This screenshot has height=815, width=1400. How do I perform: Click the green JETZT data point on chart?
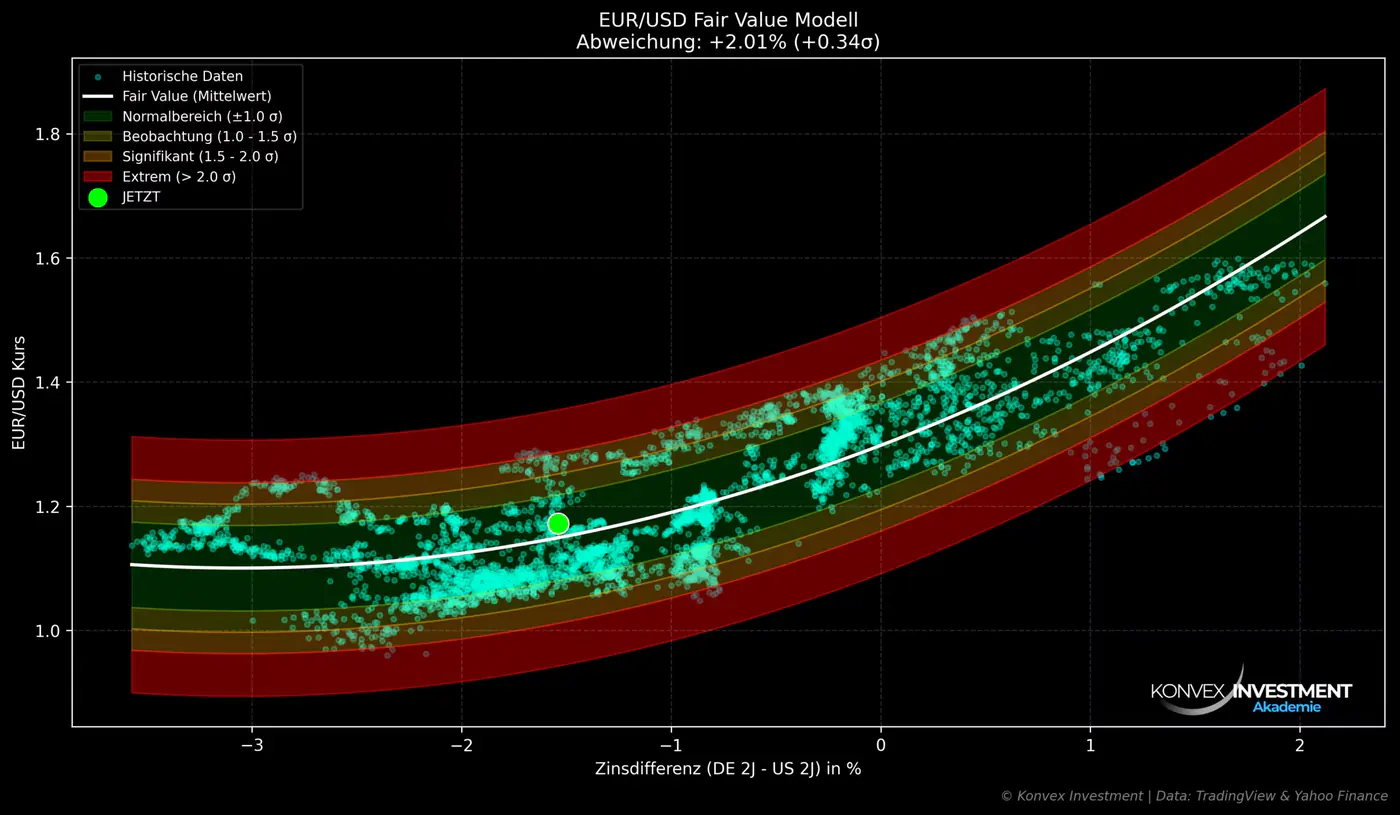coord(558,523)
